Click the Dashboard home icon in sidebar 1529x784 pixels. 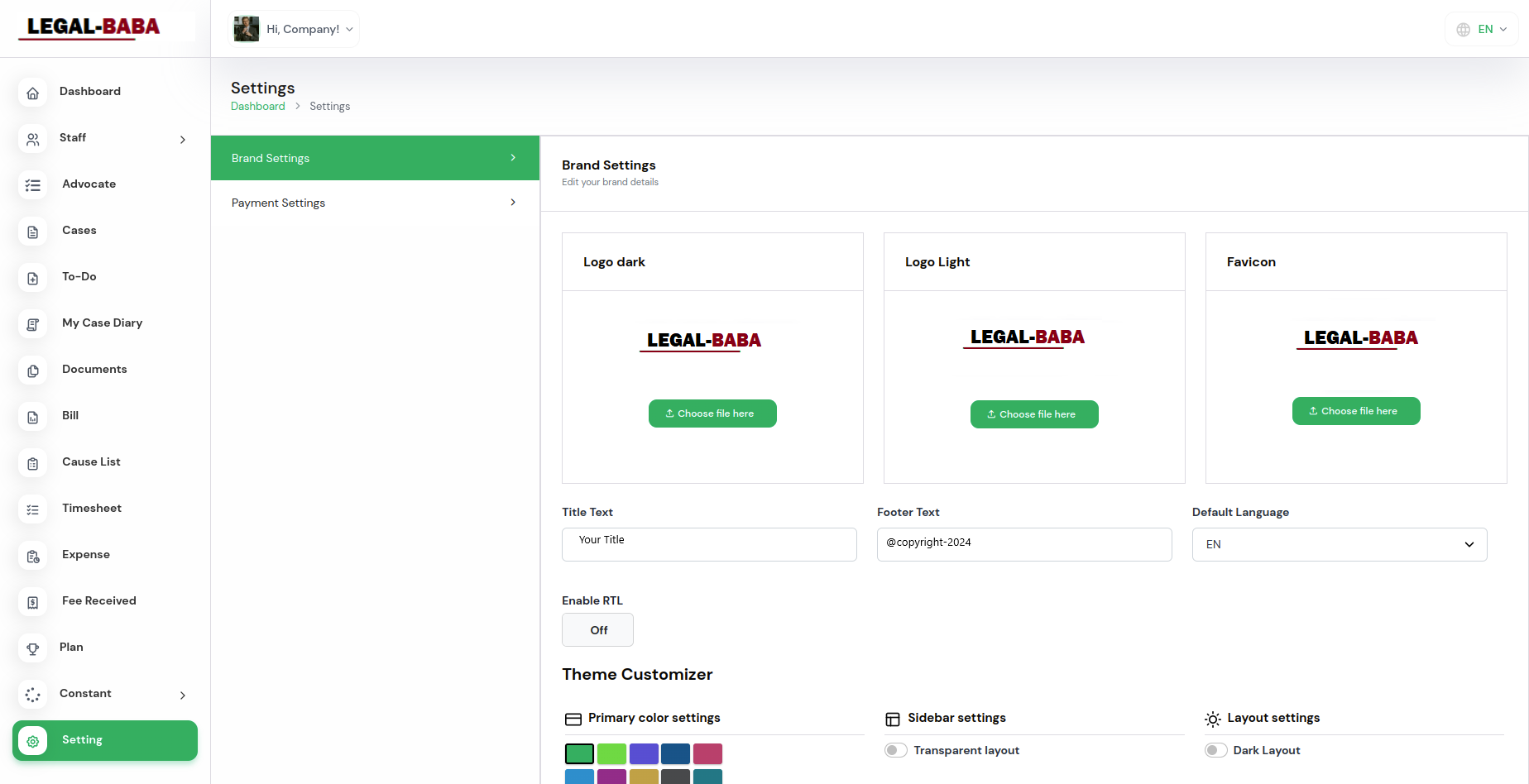(x=33, y=93)
